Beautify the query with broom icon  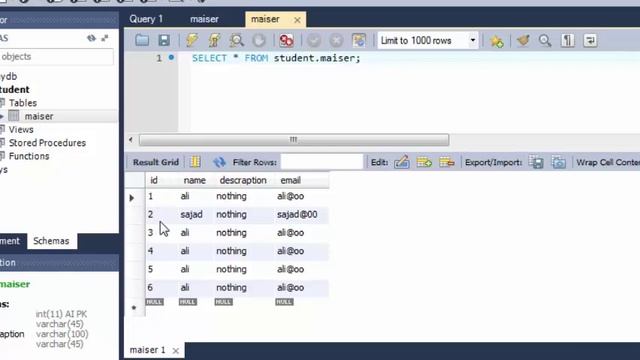coord(523,40)
